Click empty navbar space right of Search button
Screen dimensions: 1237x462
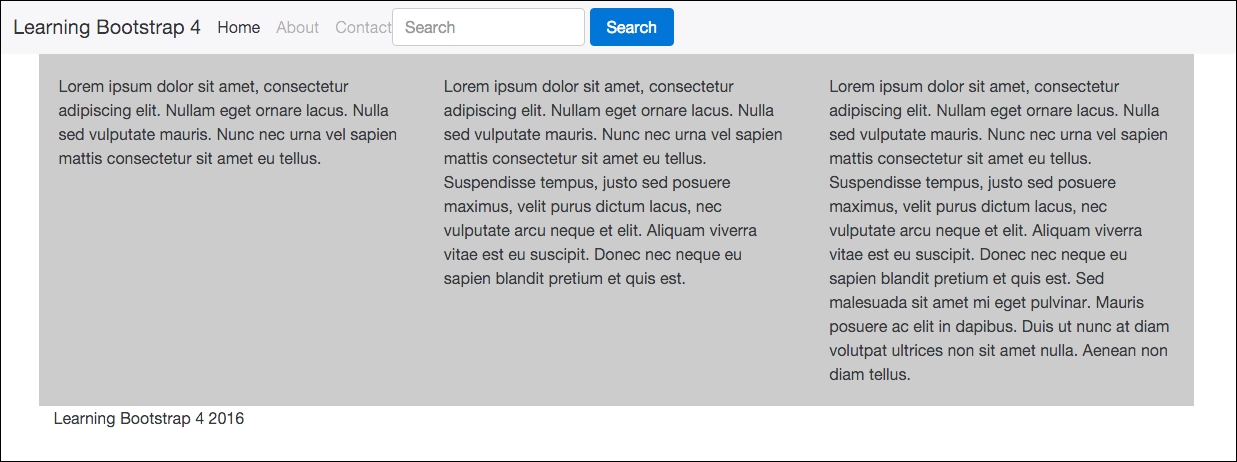950,27
